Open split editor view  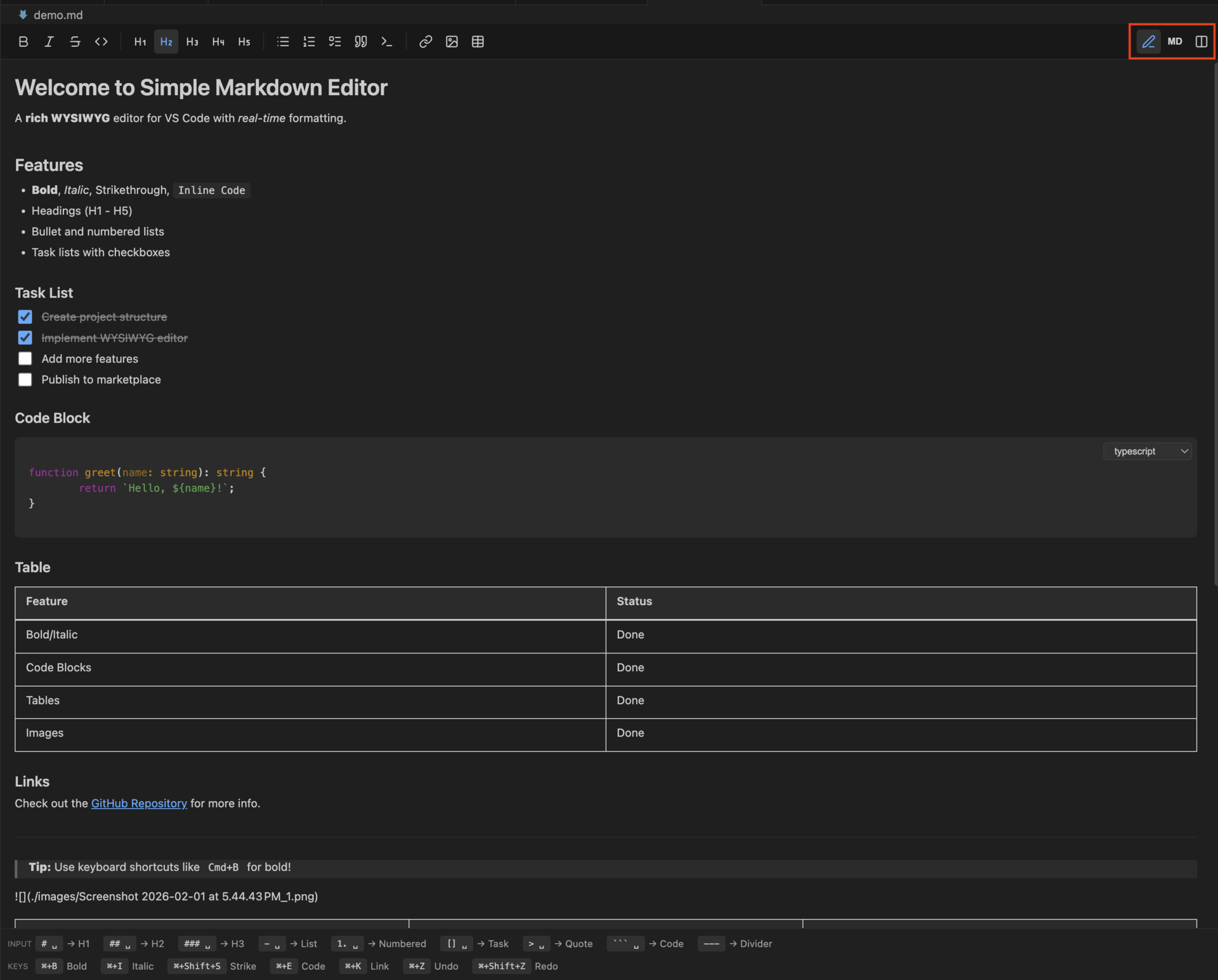(1201, 41)
